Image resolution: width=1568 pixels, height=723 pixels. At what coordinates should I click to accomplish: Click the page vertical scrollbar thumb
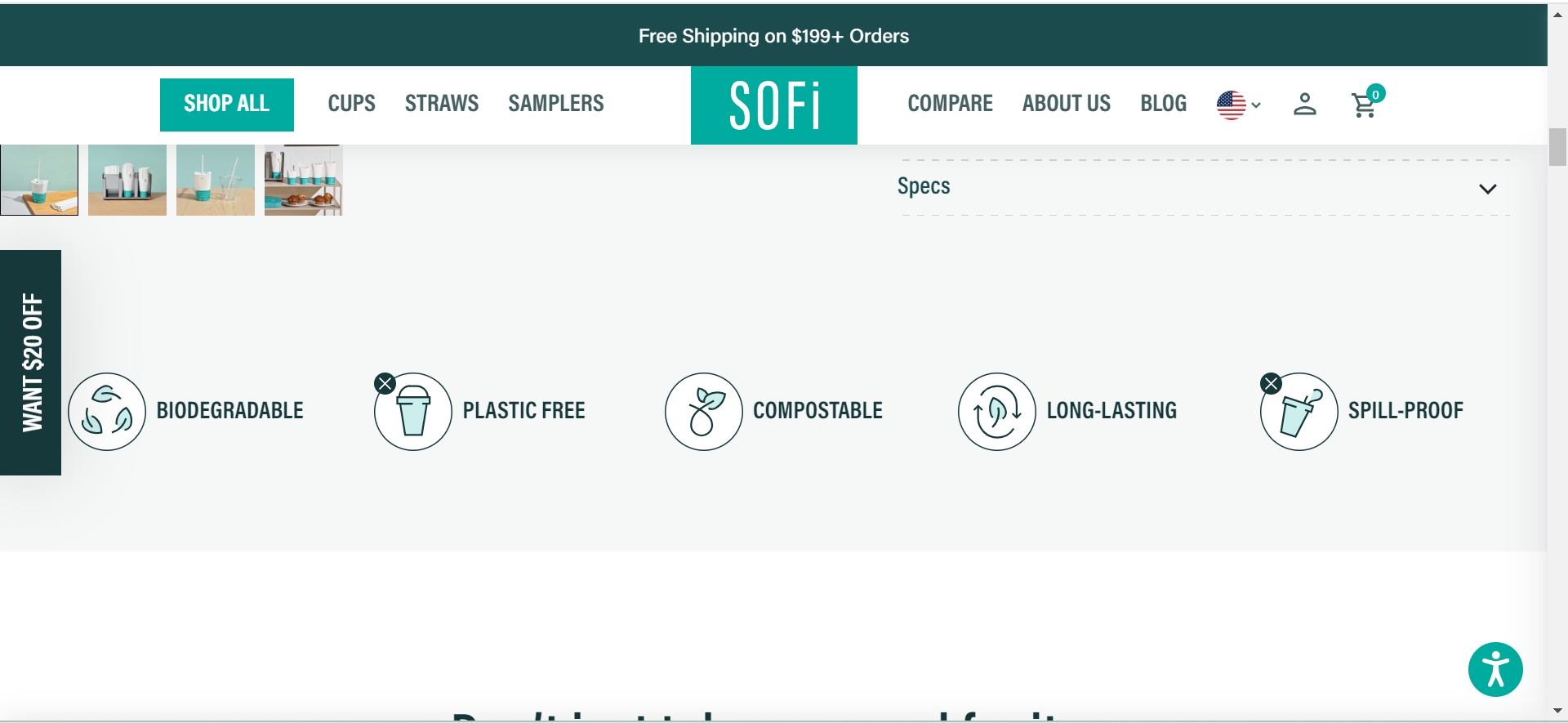(1557, 147)
